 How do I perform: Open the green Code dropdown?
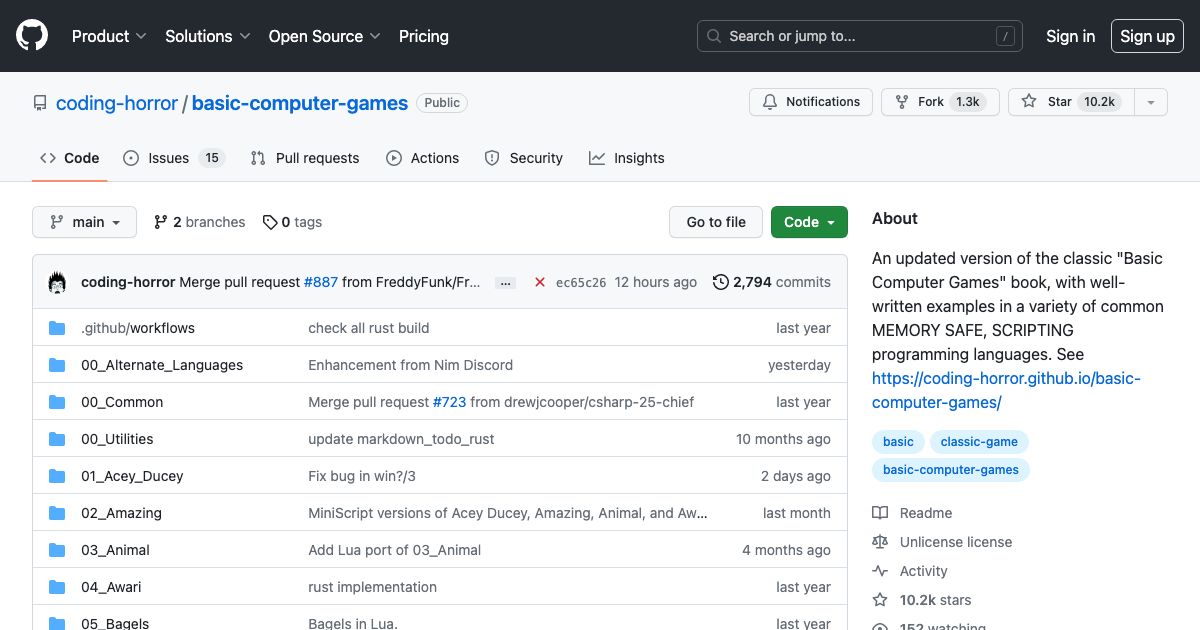tap(809, 221)
